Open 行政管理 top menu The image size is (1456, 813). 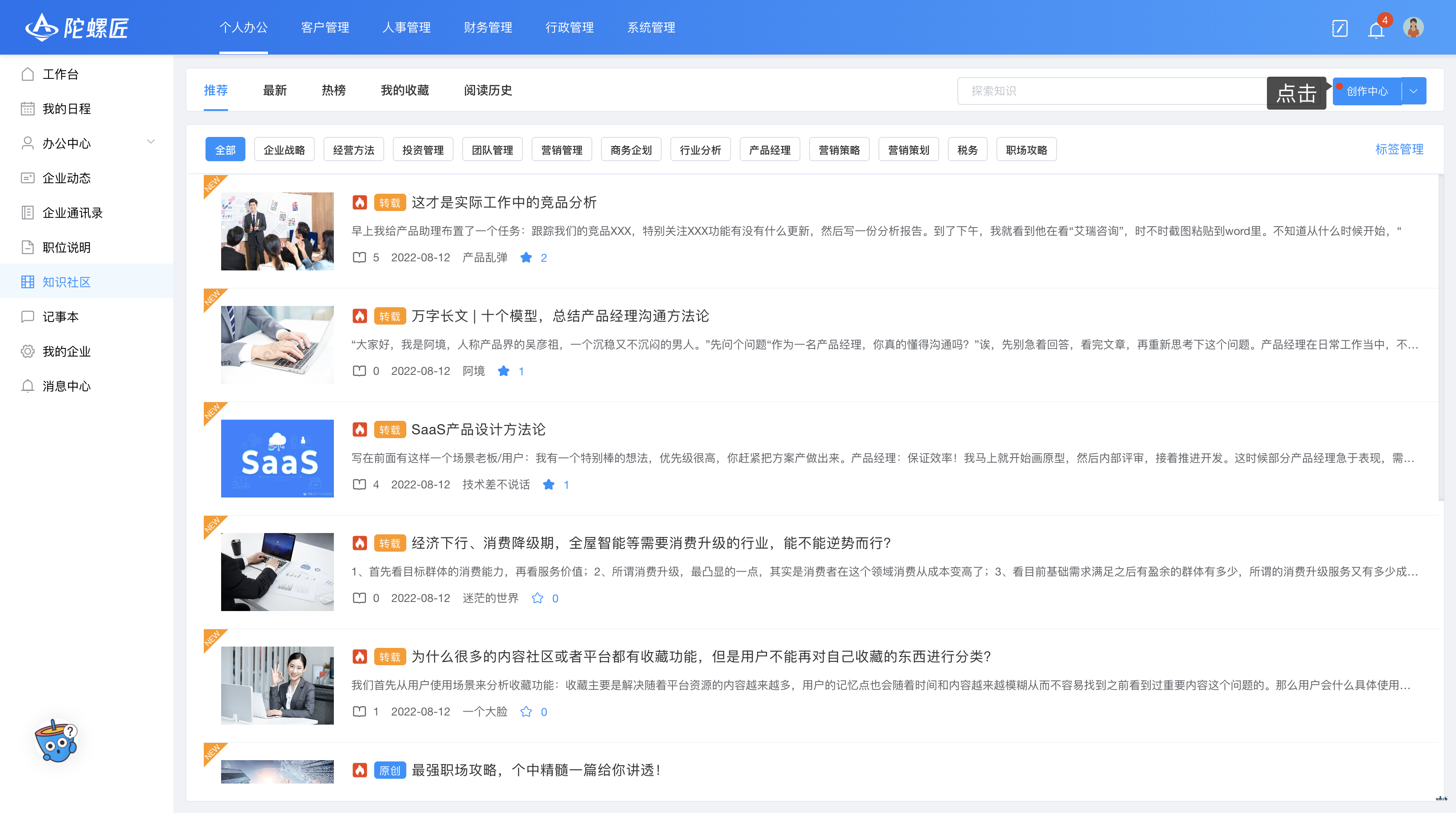pyautogui.click(x=570, y=27)
